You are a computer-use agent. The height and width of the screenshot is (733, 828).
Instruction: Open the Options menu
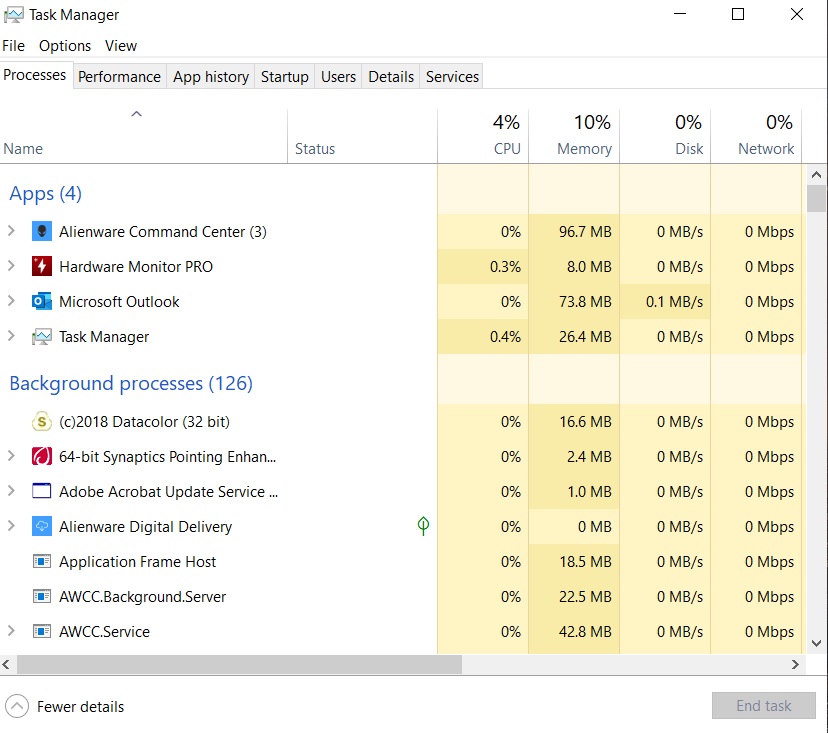coord(65,46)
